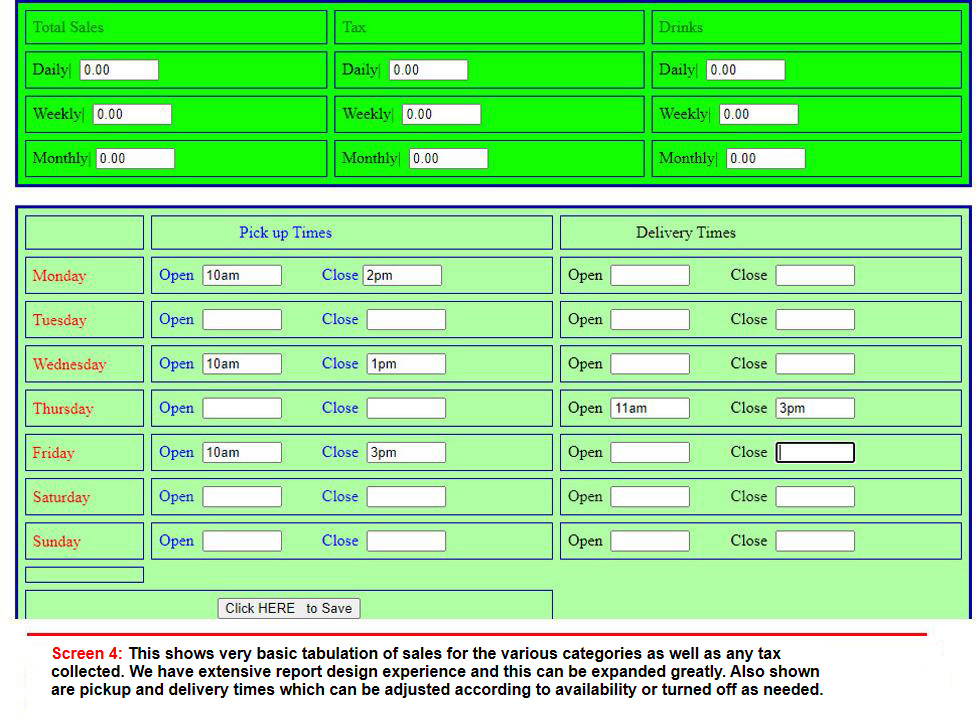
Task: Select the Total Sales Weekly input field
Action: pyautogui.click(x=132, y=114)
